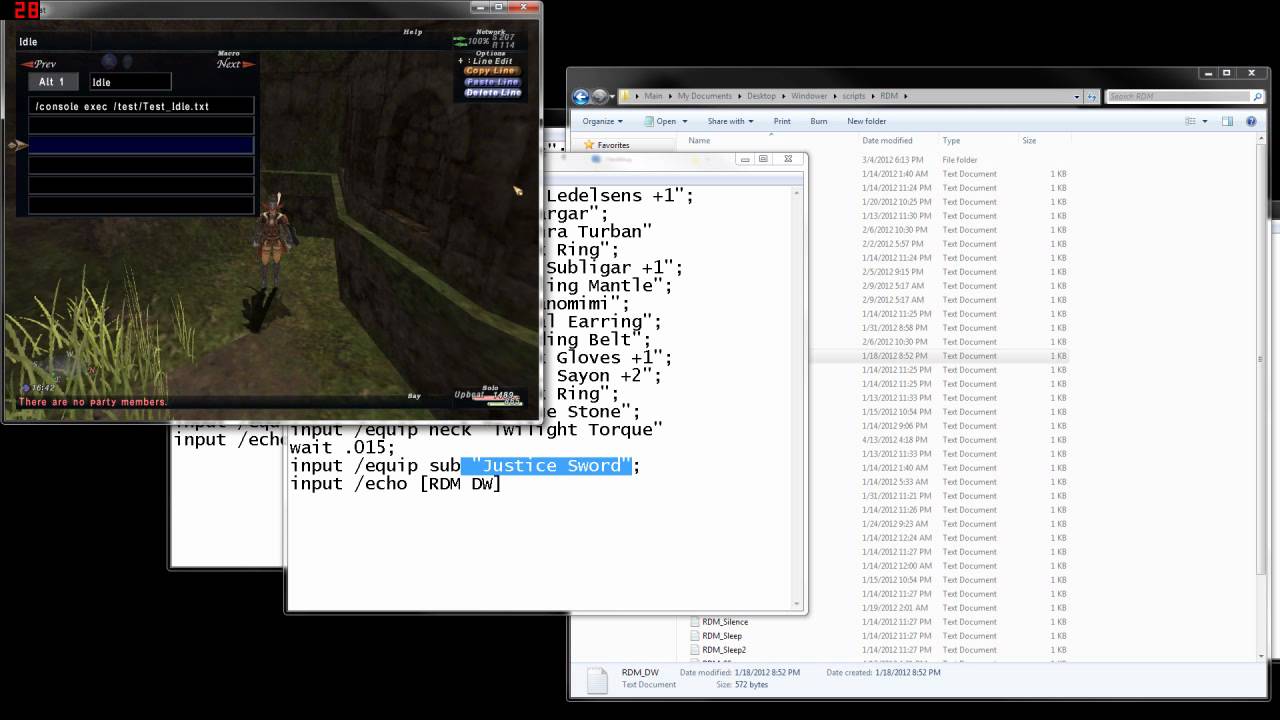
Task: Click the Search RDM input field
Action: (1178, 97)
